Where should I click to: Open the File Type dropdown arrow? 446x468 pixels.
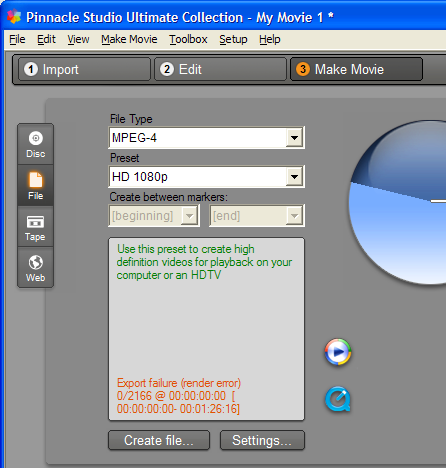294,138
